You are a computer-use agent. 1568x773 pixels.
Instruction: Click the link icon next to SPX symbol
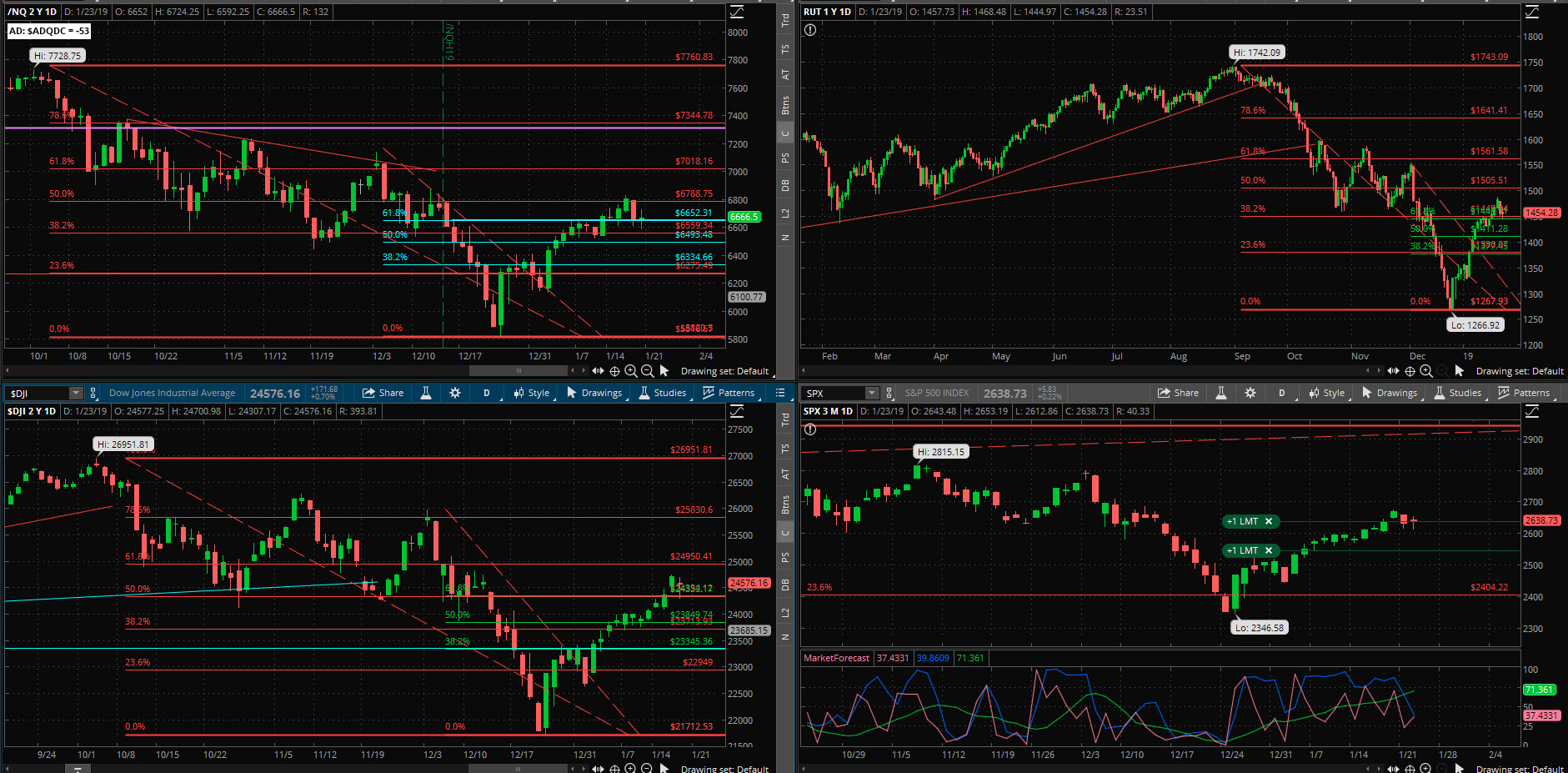(x=889, y=393)
